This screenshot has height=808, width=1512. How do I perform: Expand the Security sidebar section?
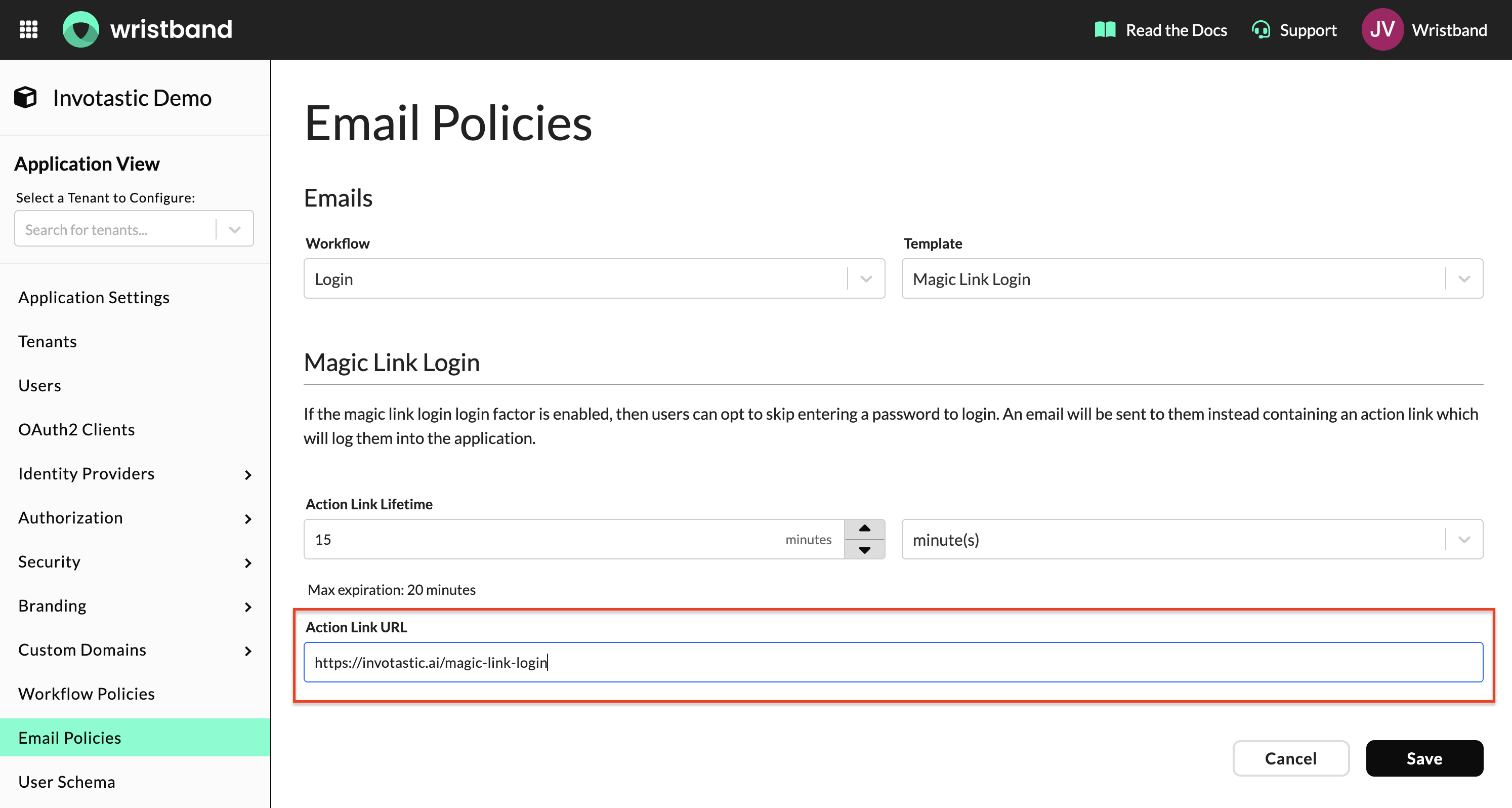[x=247, y=562]
